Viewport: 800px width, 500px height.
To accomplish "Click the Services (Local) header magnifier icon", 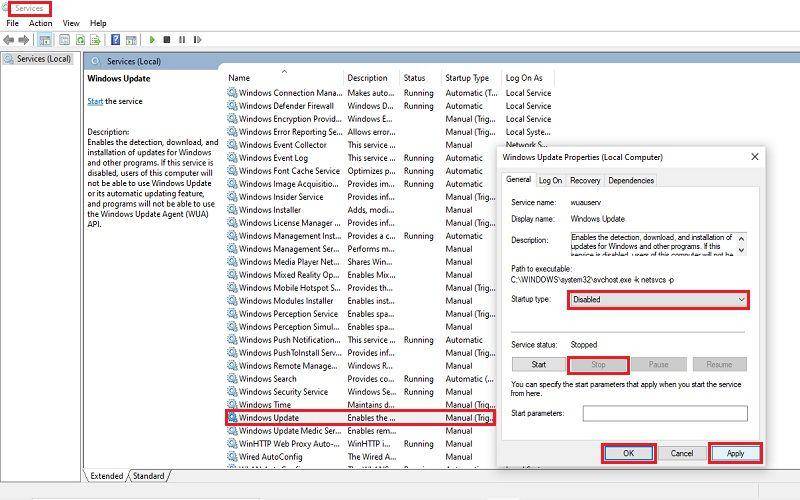I will click(95, 61).
